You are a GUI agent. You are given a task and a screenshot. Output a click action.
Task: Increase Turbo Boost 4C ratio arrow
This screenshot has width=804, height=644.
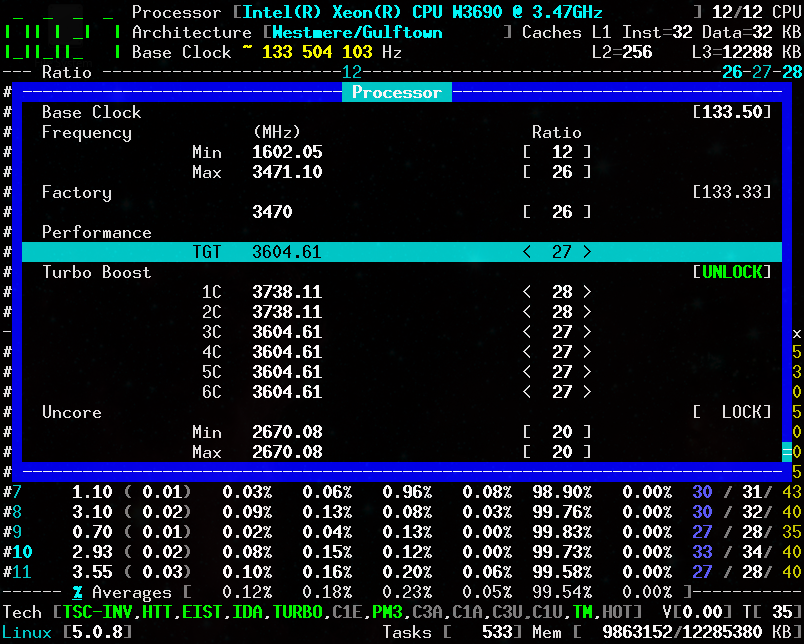(587, 352)
